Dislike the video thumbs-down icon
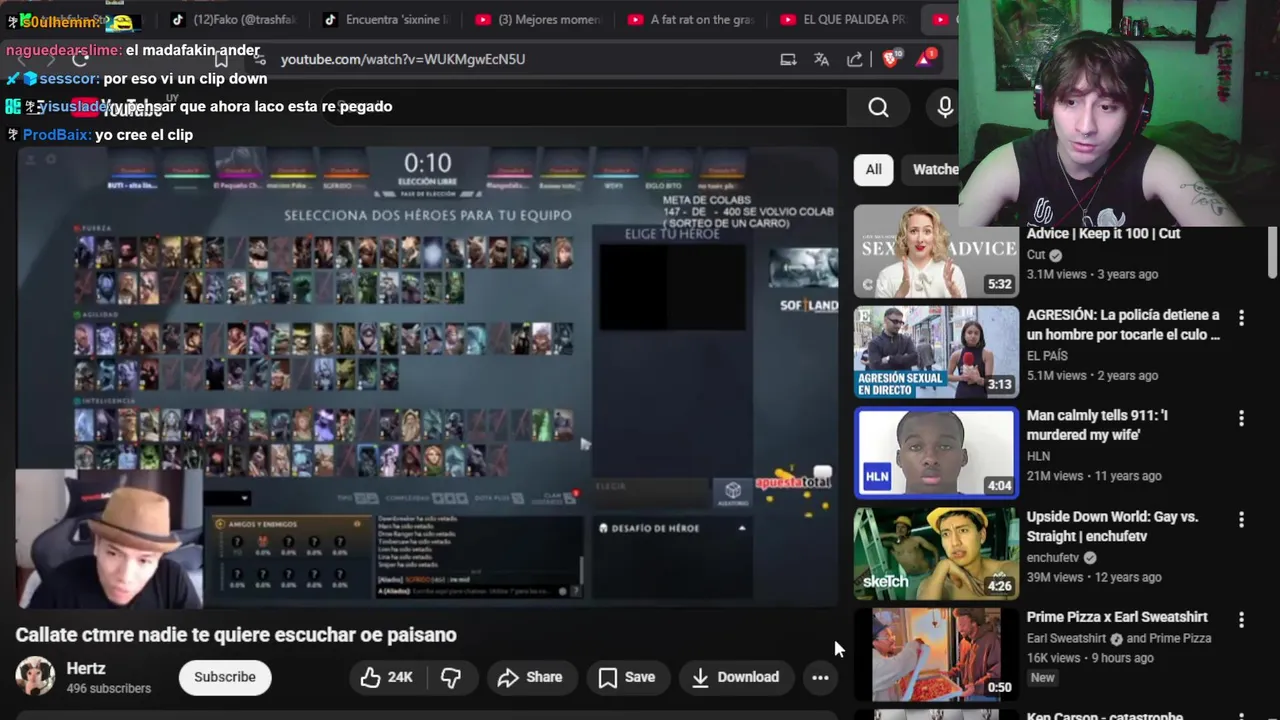The height and width of the screenshot is (720, 1280). [451, 677]
